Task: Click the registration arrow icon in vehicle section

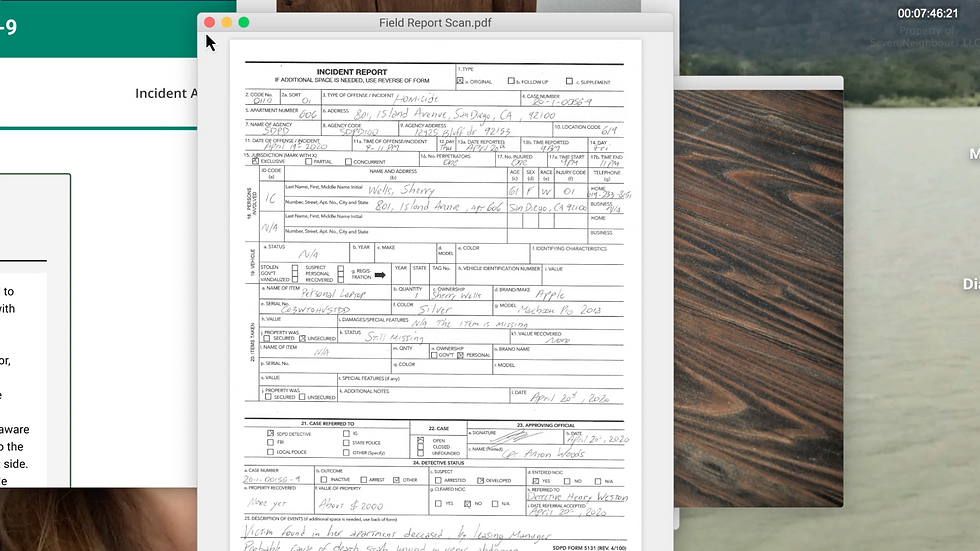Action: click(380, 275)
